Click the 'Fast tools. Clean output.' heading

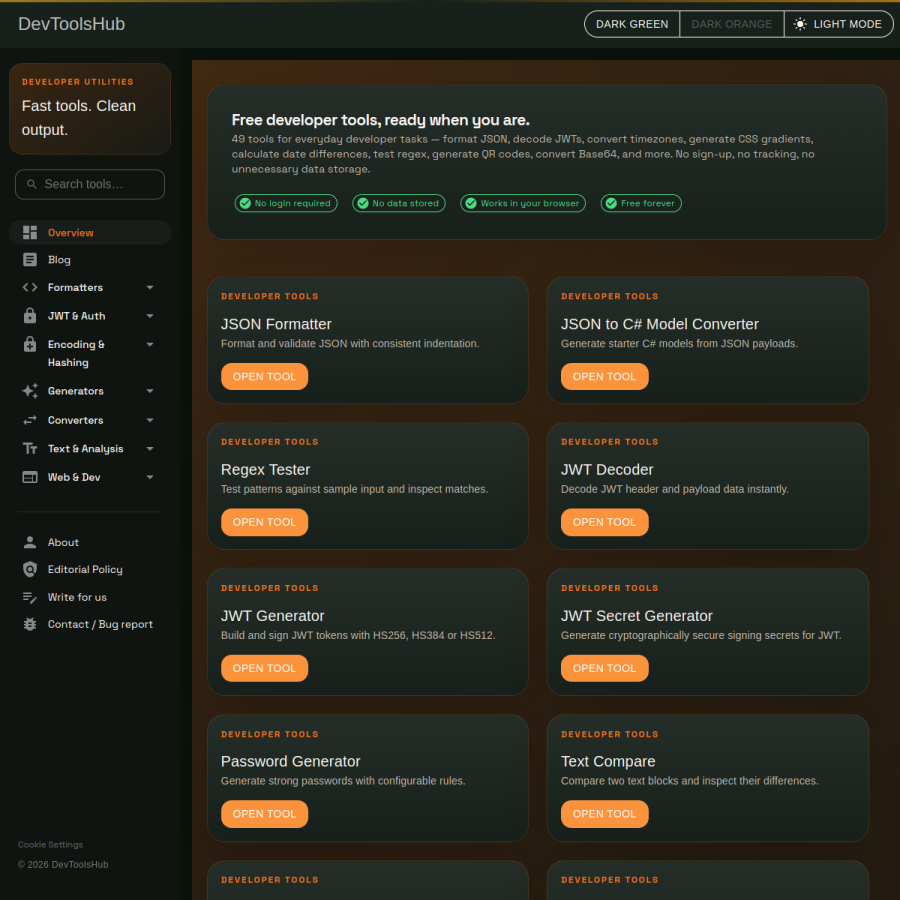[79, 118]
